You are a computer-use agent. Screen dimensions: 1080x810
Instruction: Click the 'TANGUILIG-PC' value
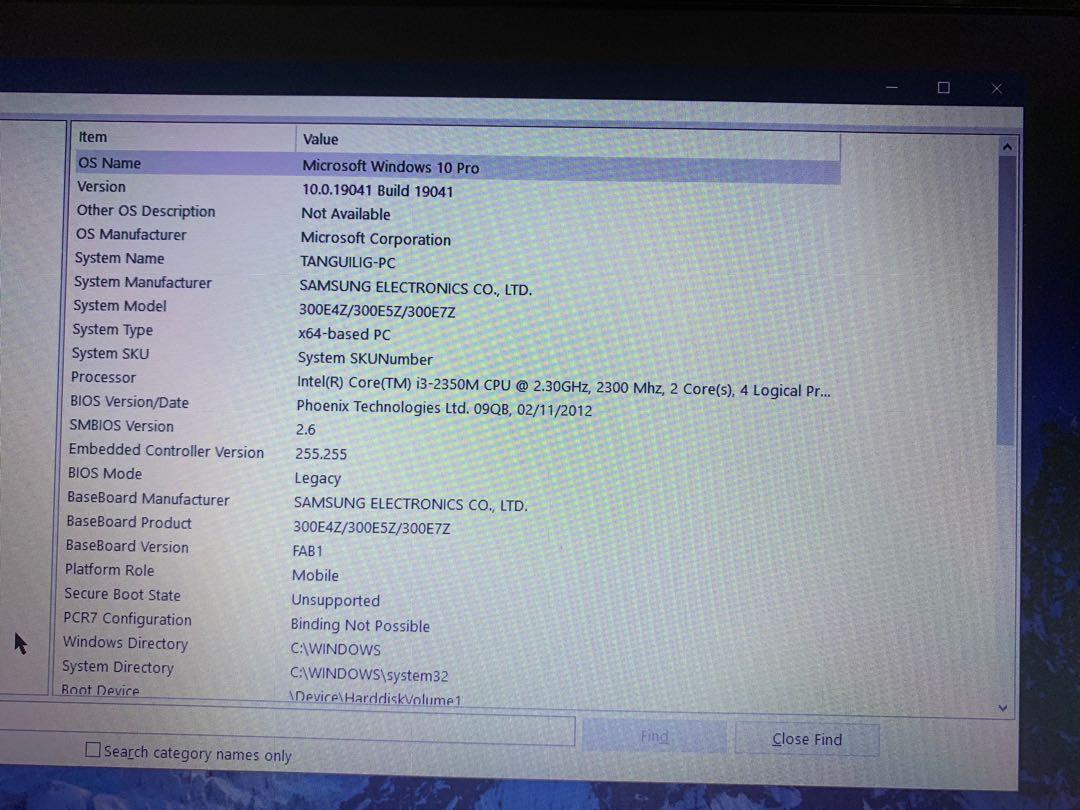[x=348, y=262]
